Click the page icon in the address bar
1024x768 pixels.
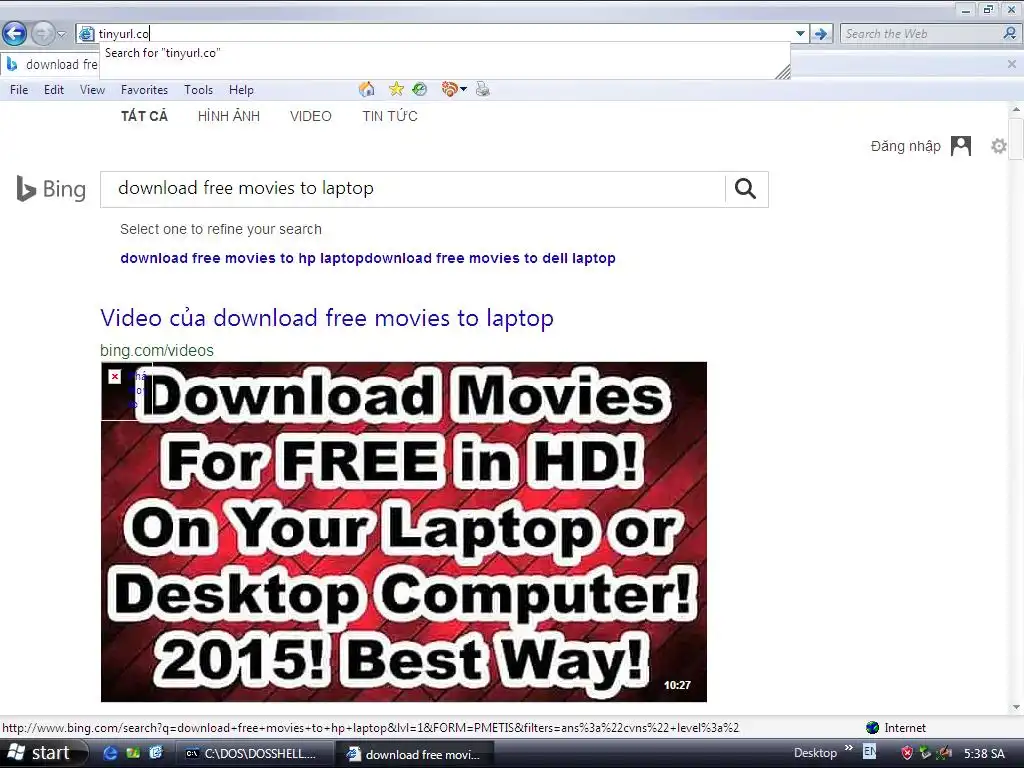pyautogui.click(x=86, y=34)
